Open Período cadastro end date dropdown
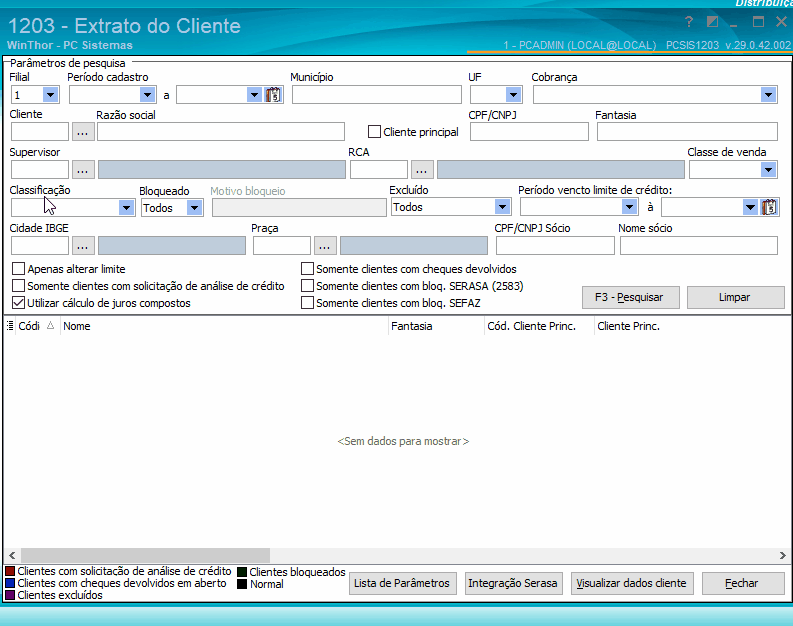The height and width of the screenshot is (626, 793). click(254, 95)
